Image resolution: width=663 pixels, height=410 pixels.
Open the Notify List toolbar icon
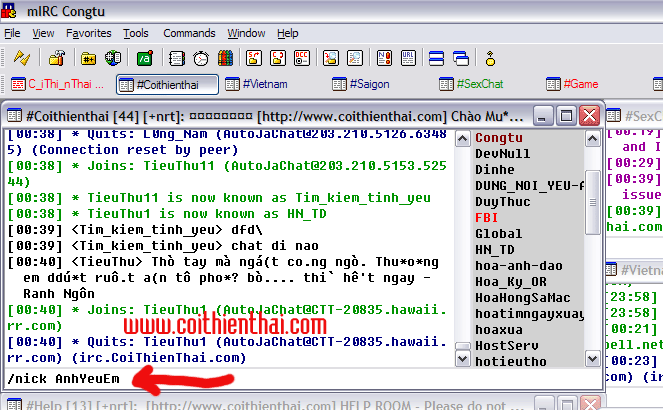384,58
